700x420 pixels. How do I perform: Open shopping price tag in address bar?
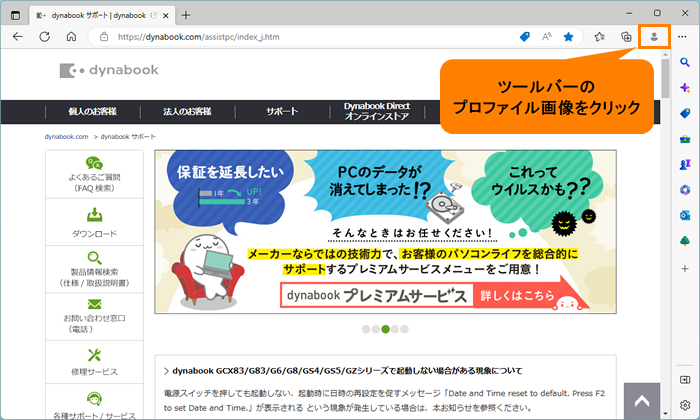(525, 37)
